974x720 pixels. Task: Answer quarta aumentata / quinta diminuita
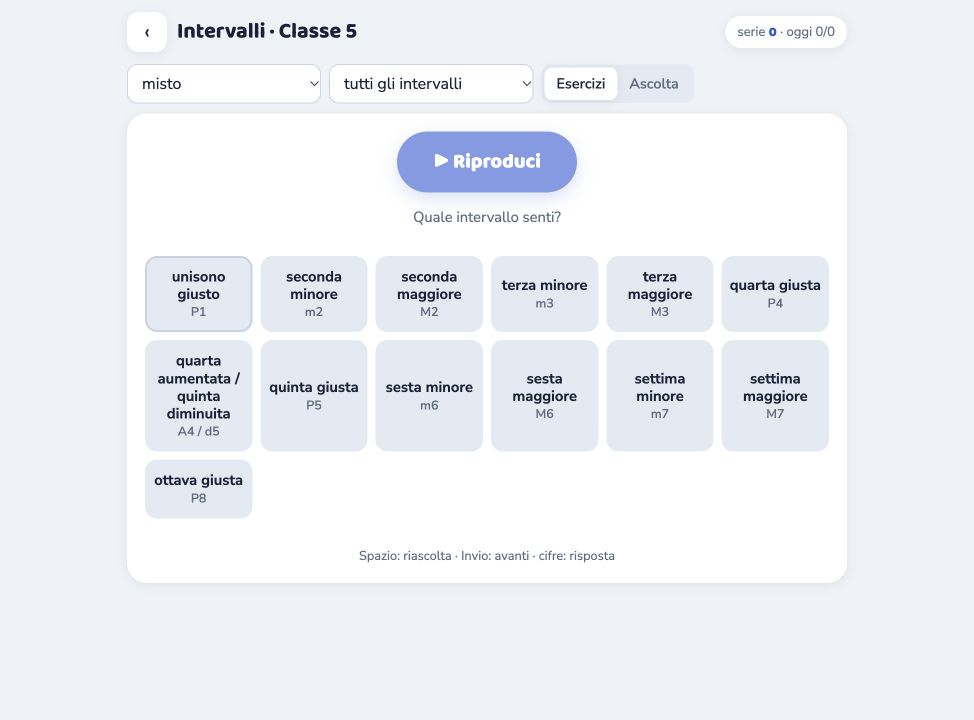[199, 396]
